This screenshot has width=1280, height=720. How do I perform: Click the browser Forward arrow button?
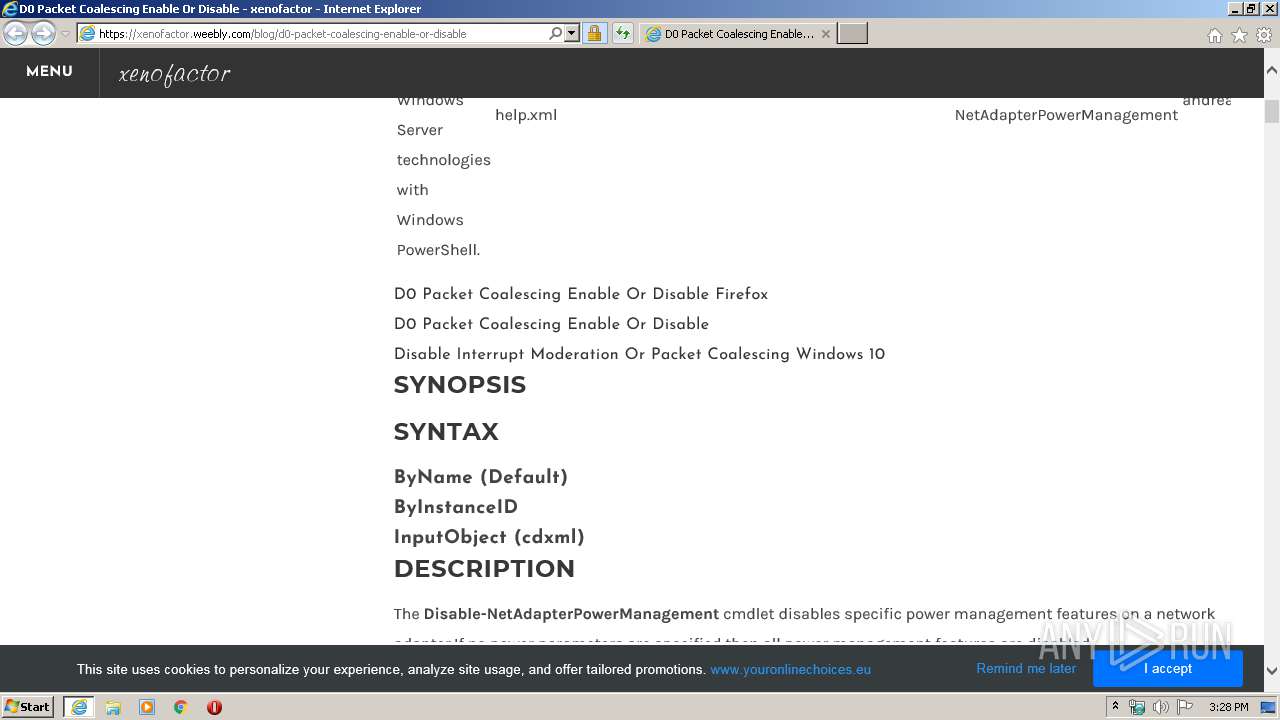43,33
